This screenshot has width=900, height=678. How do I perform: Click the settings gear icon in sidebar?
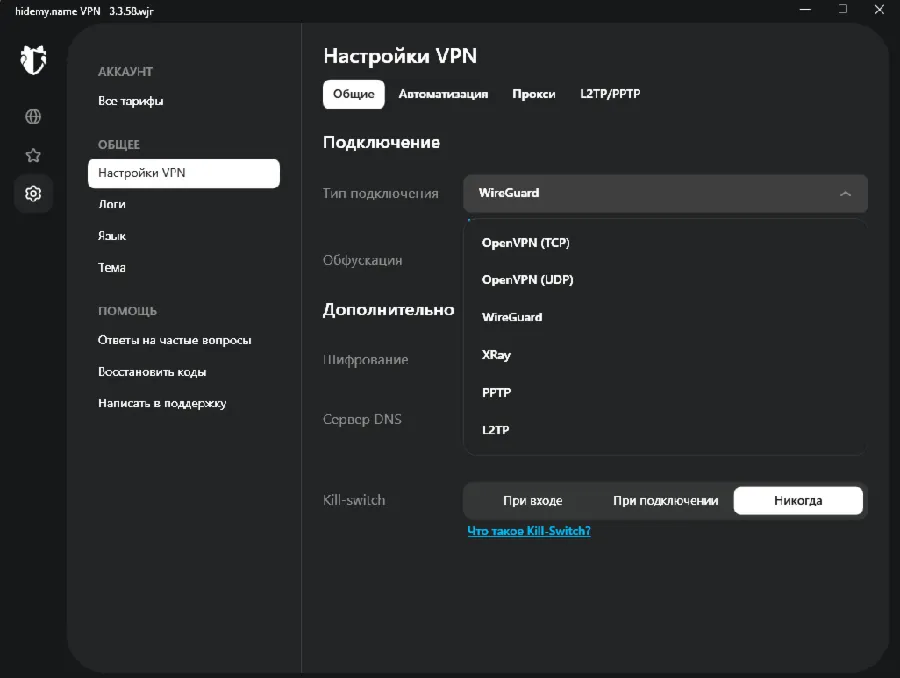tap(33, 193)
